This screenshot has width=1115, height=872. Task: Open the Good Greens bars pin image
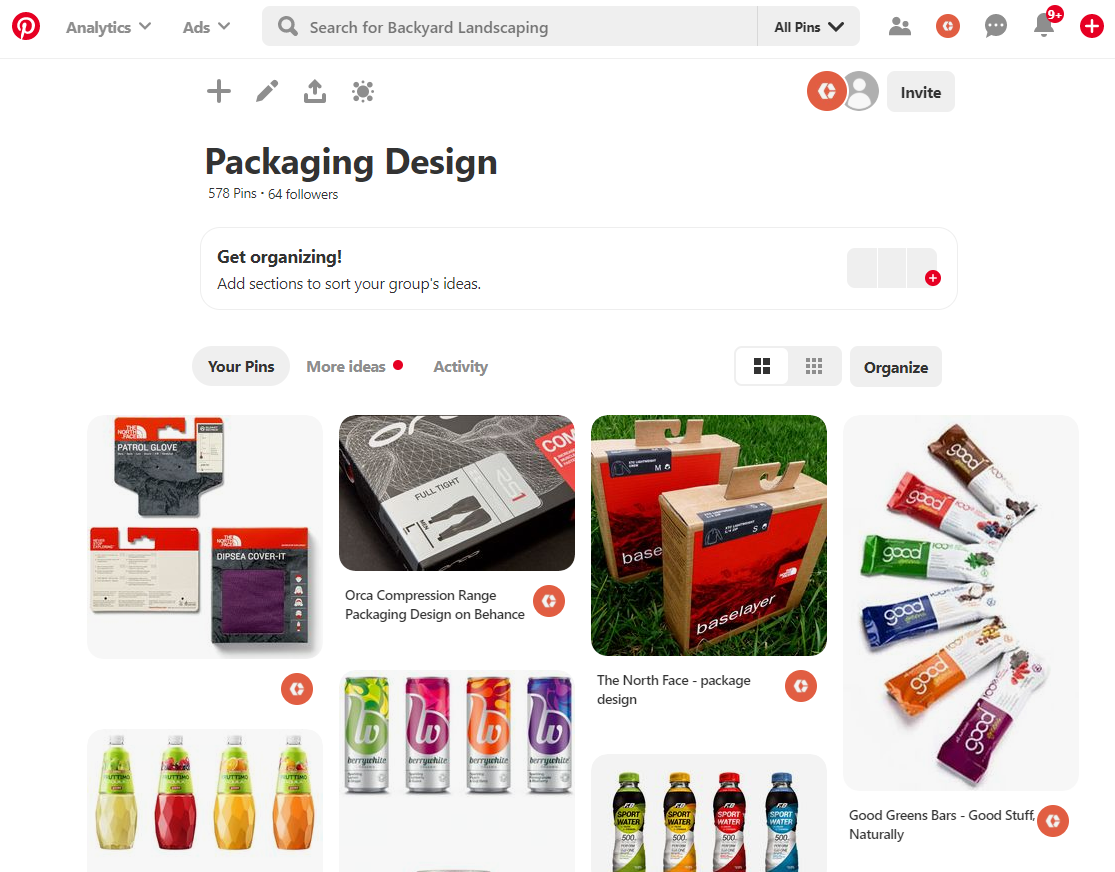pyautogui.click(x=961, y=602)
